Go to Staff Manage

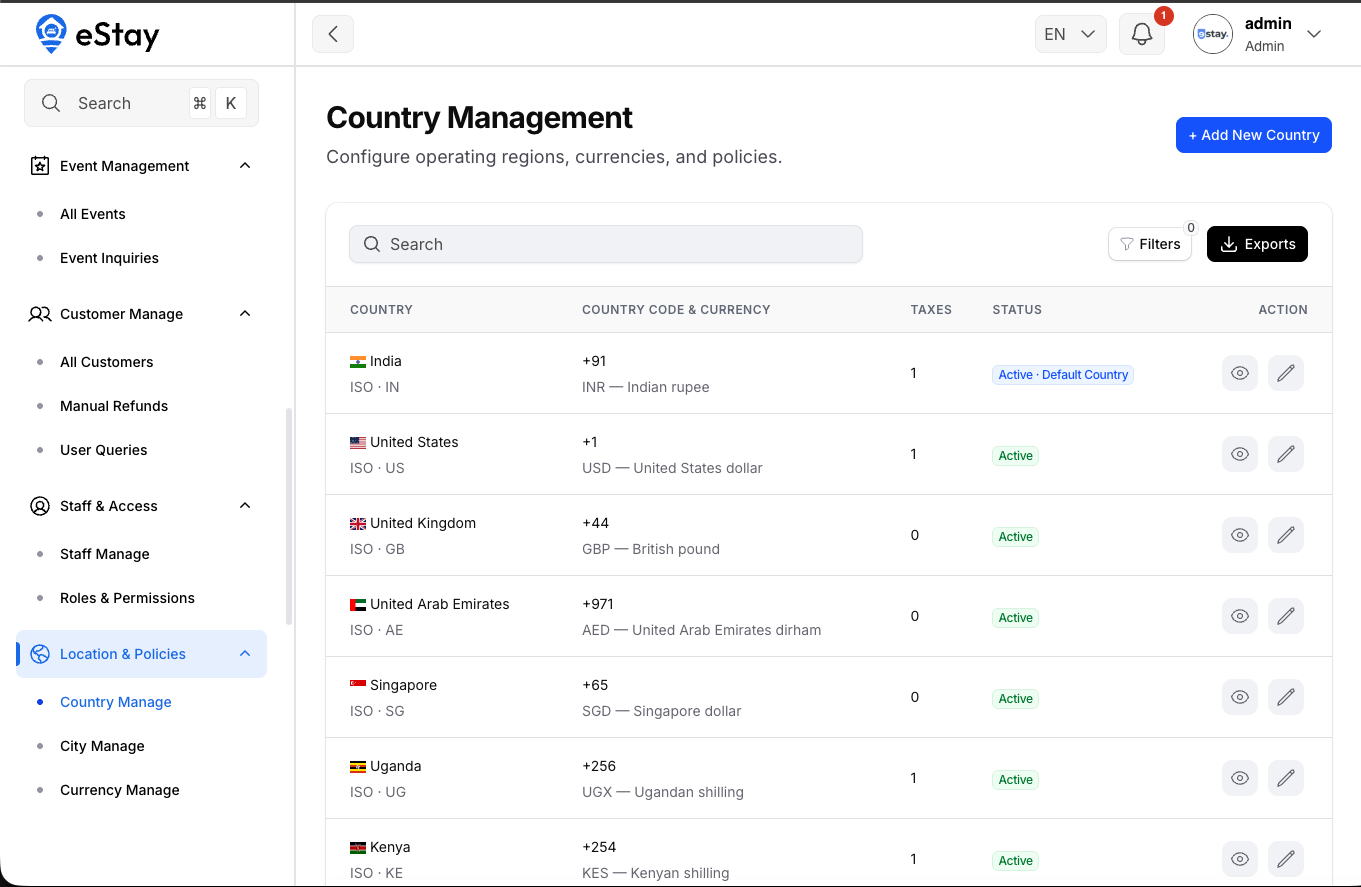point(105,554)
